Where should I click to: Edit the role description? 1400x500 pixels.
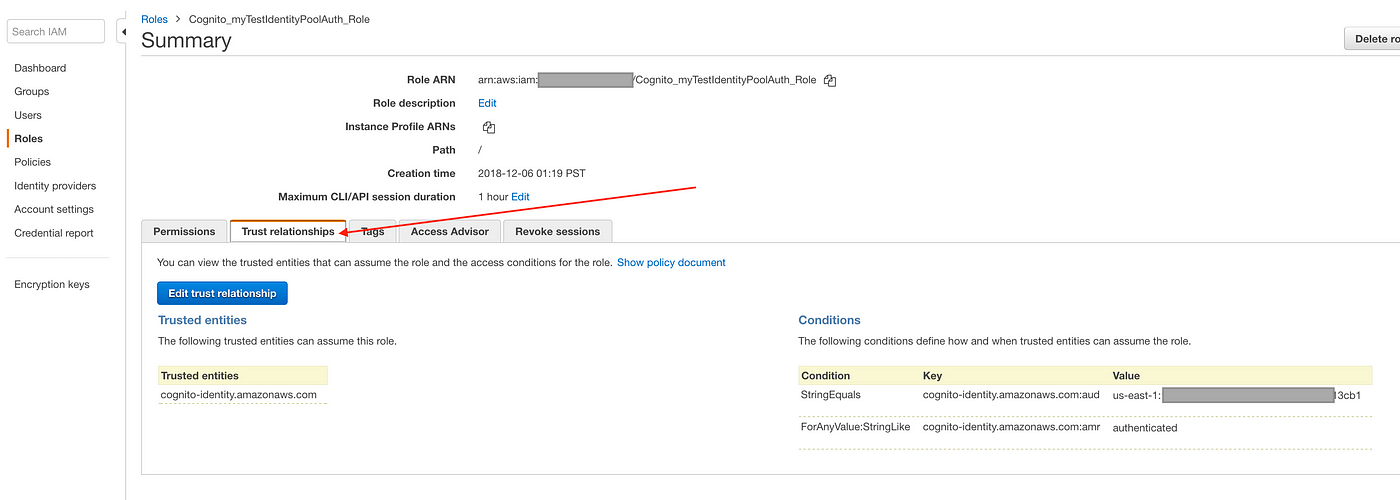click(487, 103)
